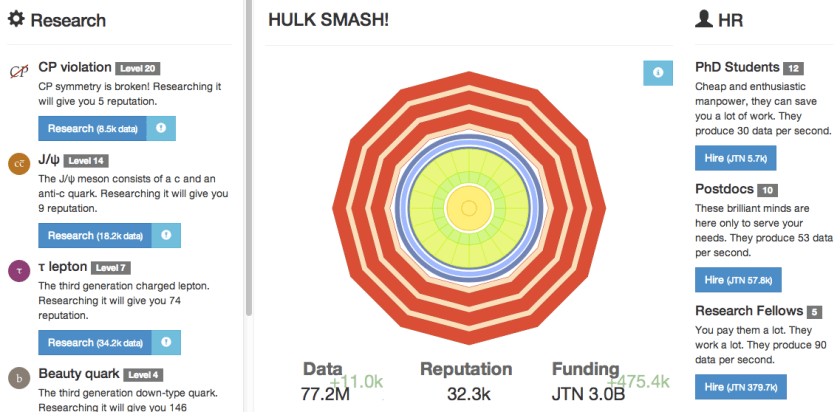
Task: Research CP violation for 8.5k data
Action: (92, 128)
